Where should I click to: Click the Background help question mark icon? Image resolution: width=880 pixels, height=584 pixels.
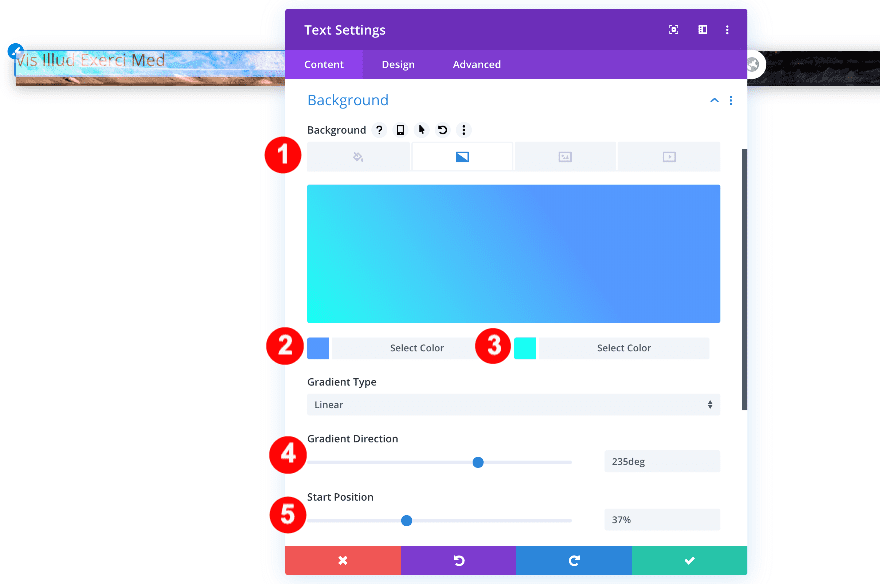click(x=379, y=130)
